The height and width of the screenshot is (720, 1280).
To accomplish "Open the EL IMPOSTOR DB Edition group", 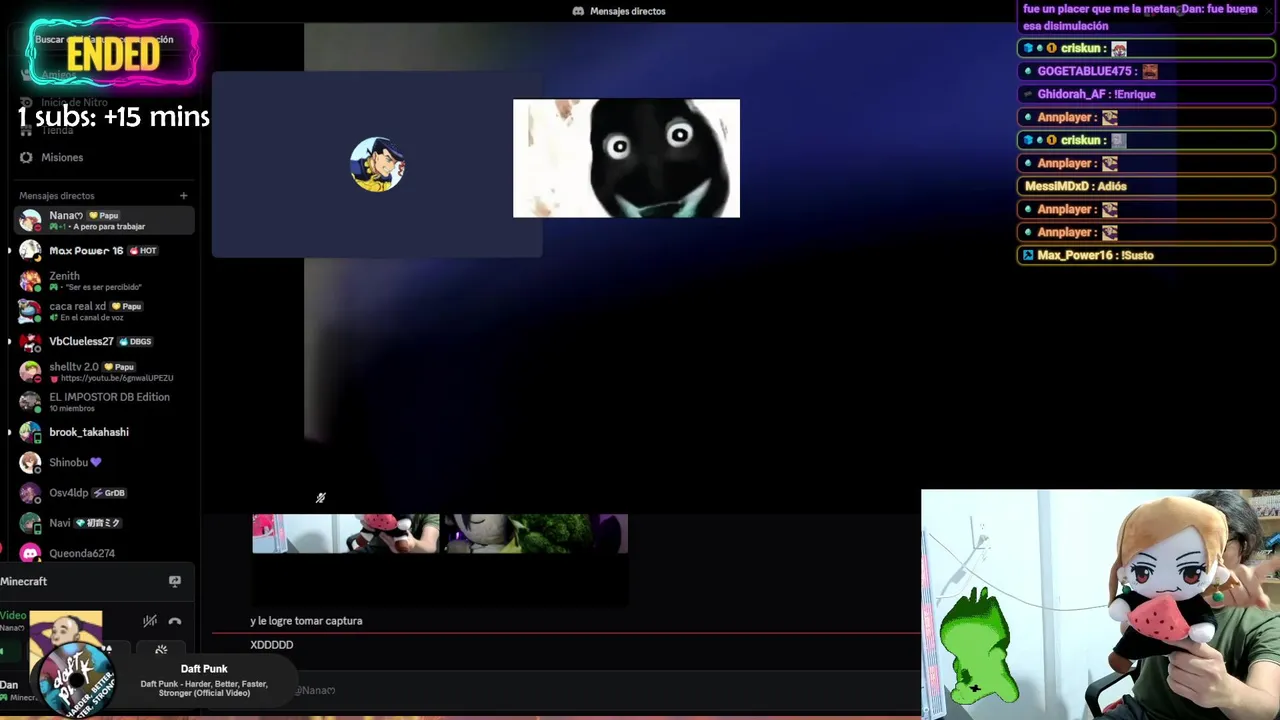I will coord(104,402).
